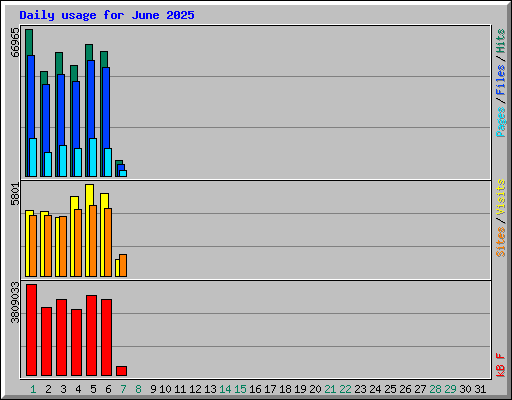This screenshot has height=400, width=512.
Task: Click the orange Sites legend label
Action: point(501,242)
